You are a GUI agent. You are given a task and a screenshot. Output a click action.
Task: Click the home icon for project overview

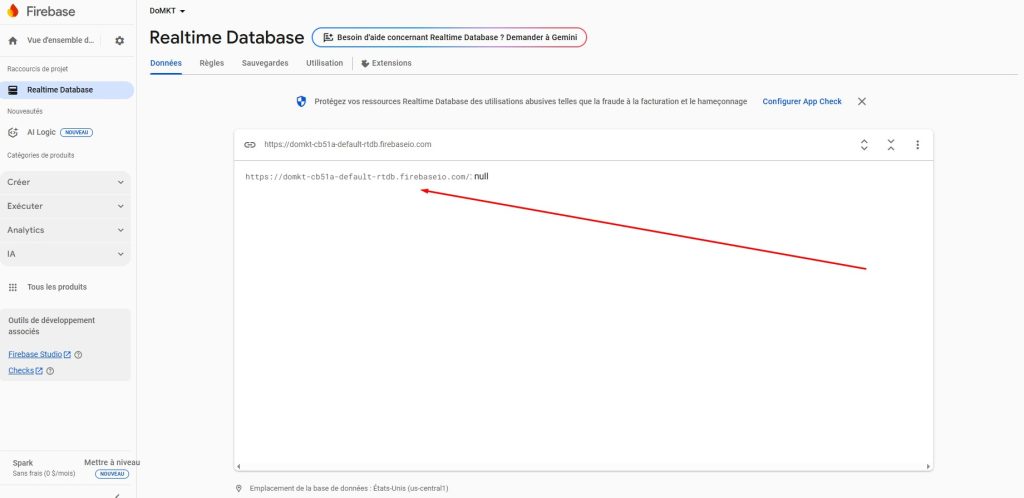(x=12, y=40)
